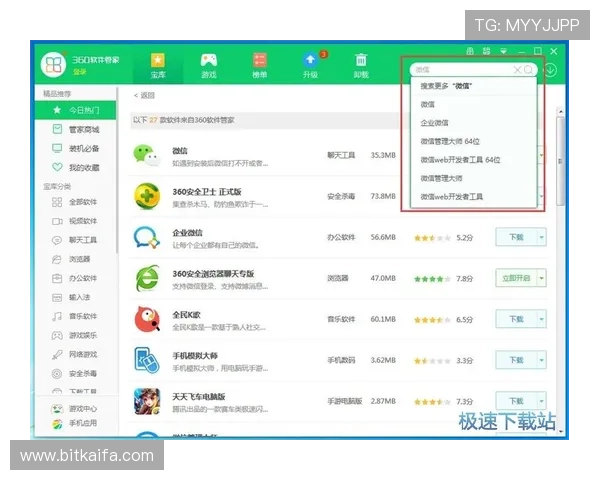Viewport: 600px width, 480px height.
Task: Open 装机必备 in the sidebar
Action: (75, 149)
